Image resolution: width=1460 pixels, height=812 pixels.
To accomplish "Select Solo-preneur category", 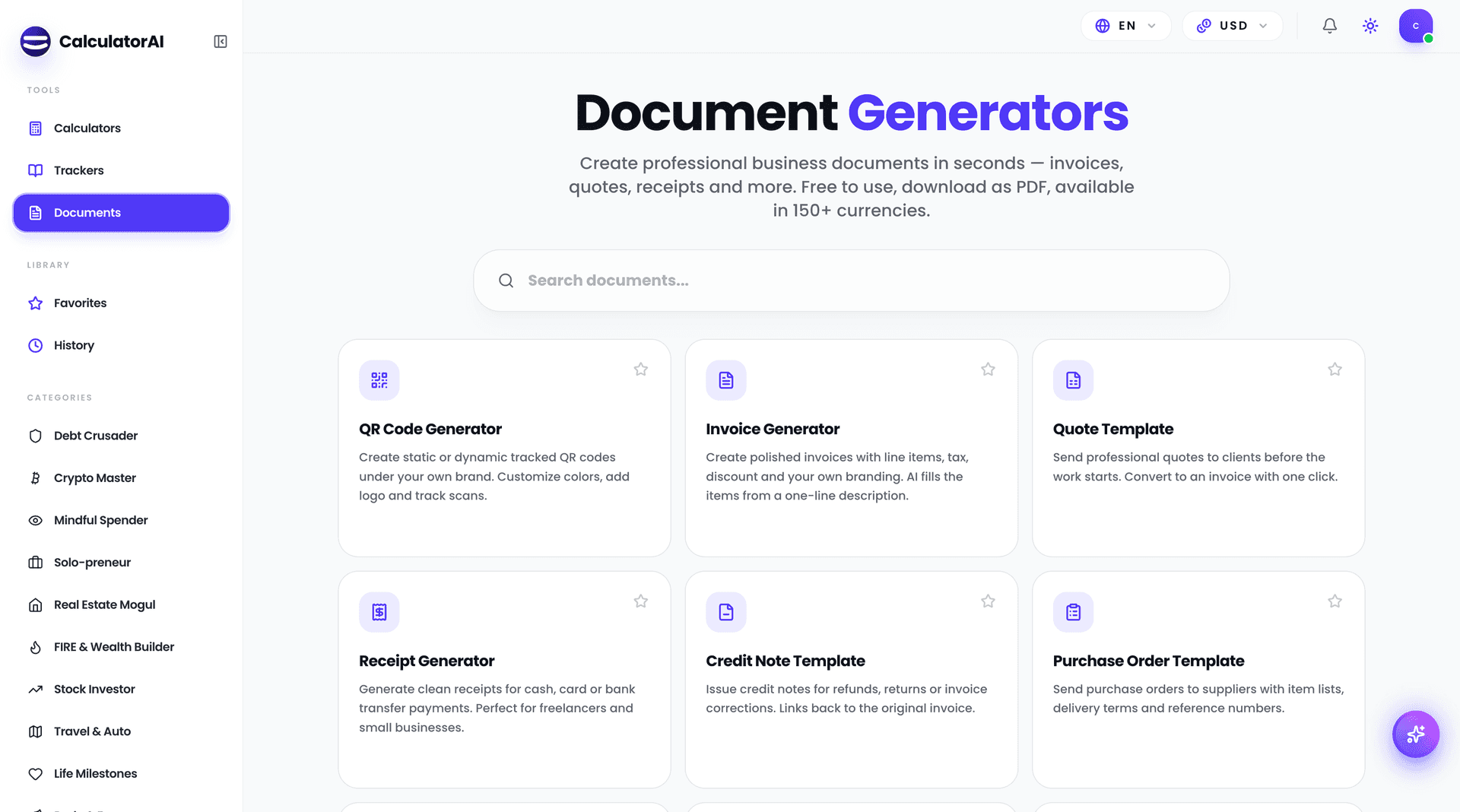I will tap(121, 563).
